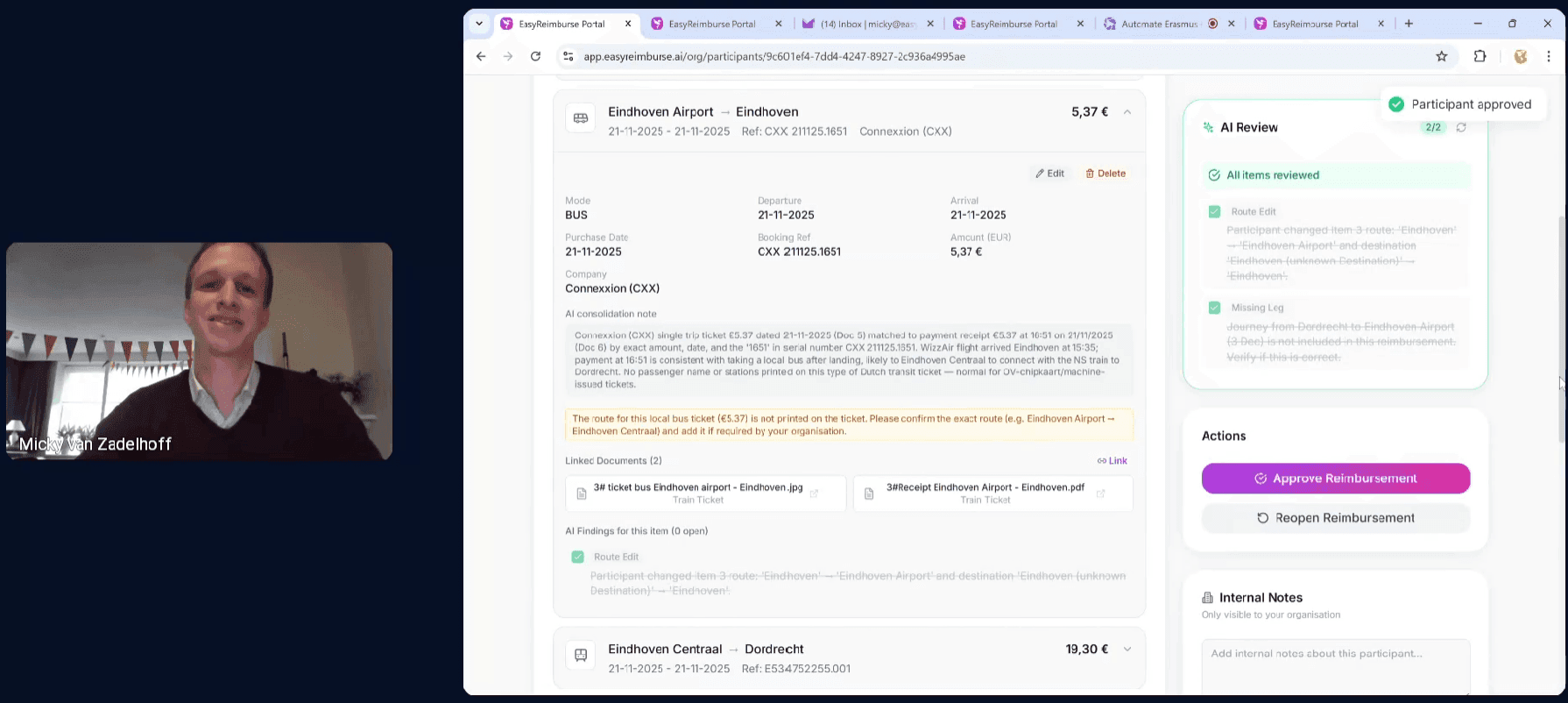The height and width of the screenshot is (703, 1568).
Task: Click document icon of Receipt pdf
Action: pos(869,494)
